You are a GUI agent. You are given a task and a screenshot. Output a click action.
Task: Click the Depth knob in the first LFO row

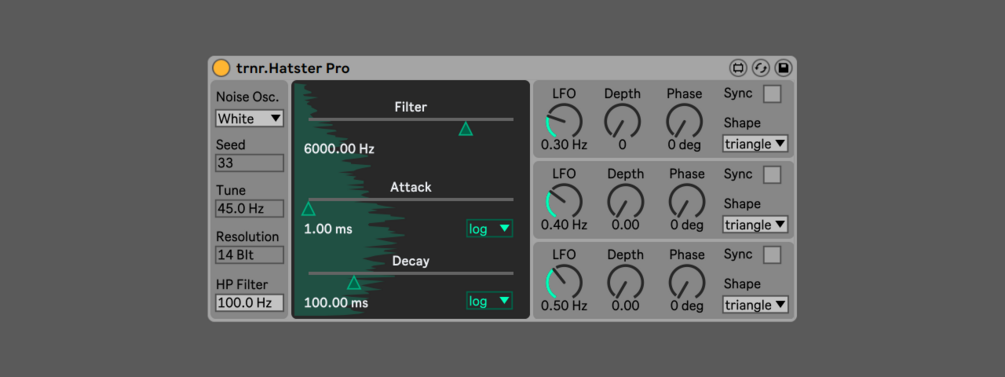pos(622,121)
